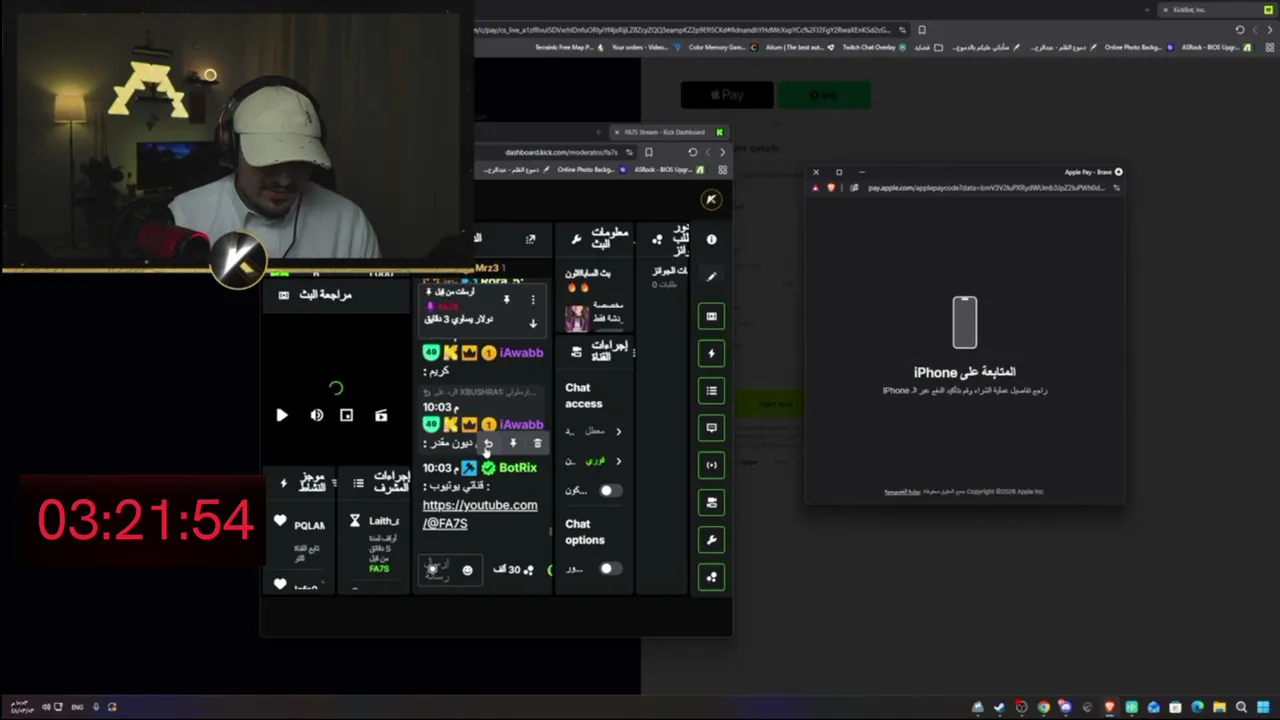Click the Brave shield icon in Apple Pay window
This screenshot has width=1280, height=720.
coord(830,188)
